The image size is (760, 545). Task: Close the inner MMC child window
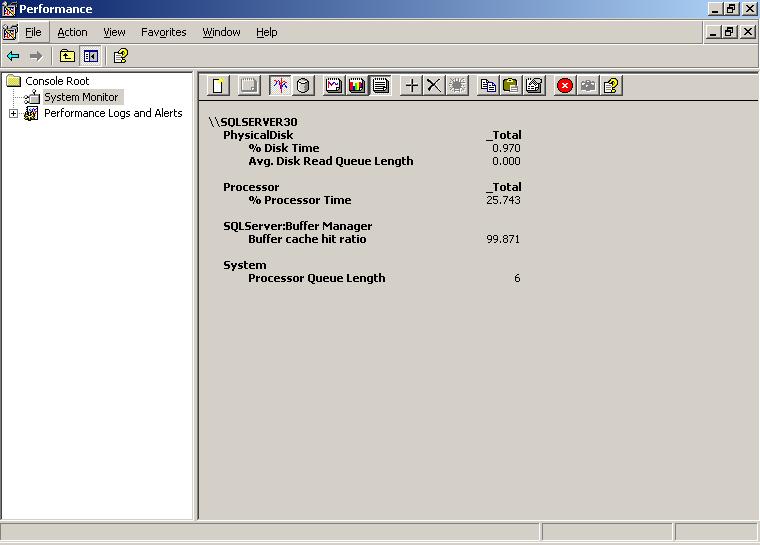coord(748,32)
